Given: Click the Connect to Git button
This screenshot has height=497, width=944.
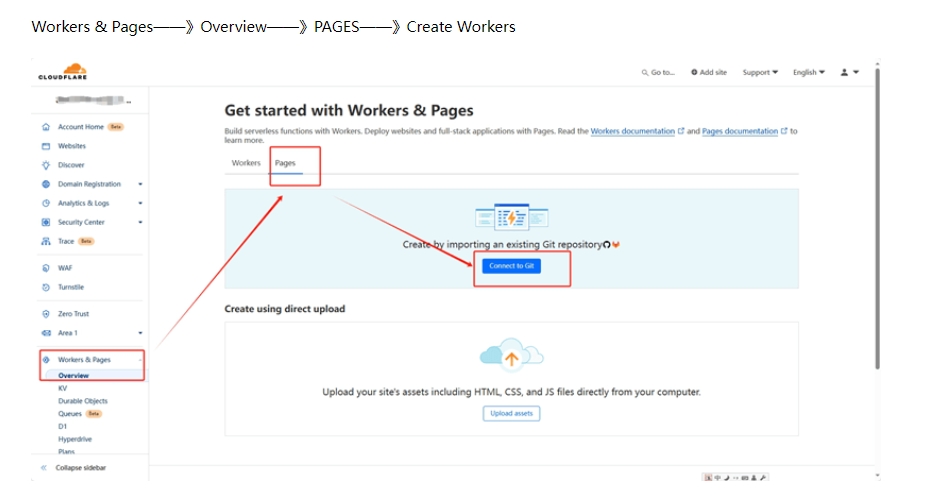Looking at the screenshot, I should pos(511,266).
